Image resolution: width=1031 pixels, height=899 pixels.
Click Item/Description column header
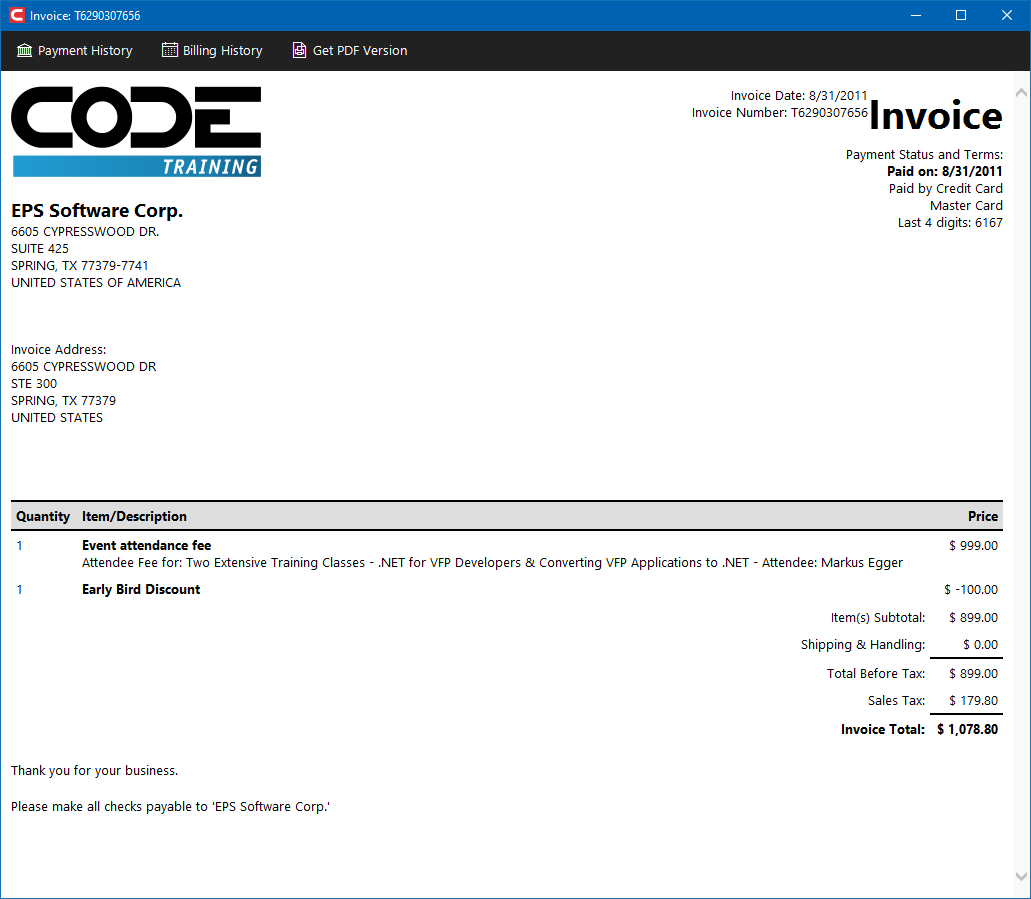point(134,516)
